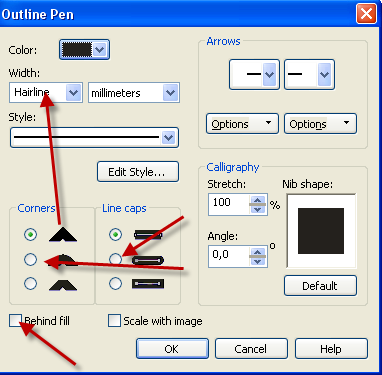This screenshot has height=375, width=382.
Task: Decrease Angle with the down stepper
Action: (257, 261)
